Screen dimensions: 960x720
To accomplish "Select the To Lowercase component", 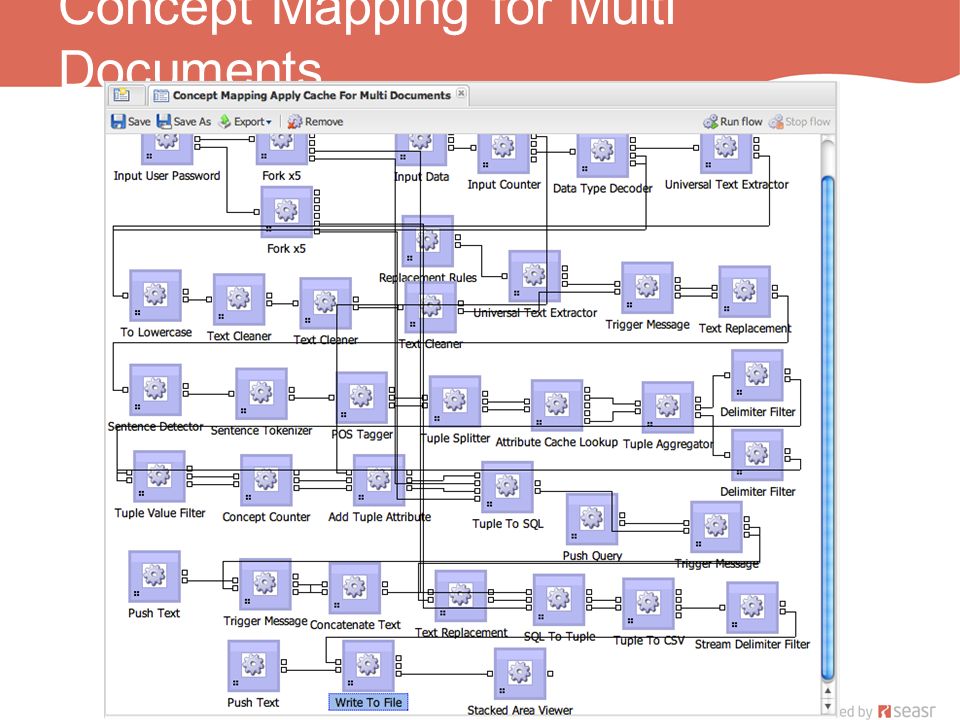I will pos(156,295).
